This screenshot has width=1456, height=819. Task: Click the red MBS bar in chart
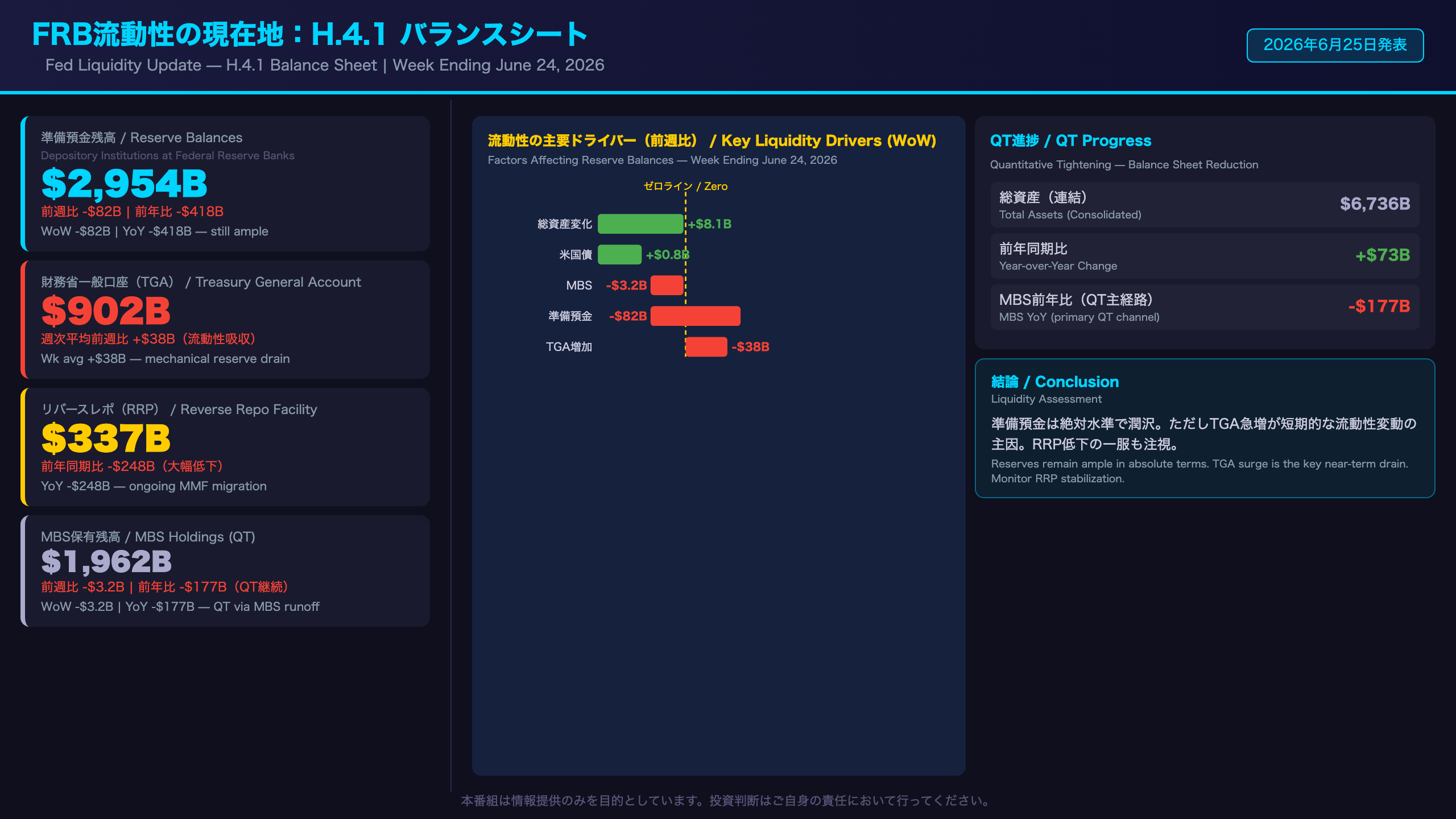[x=667, y=286]
